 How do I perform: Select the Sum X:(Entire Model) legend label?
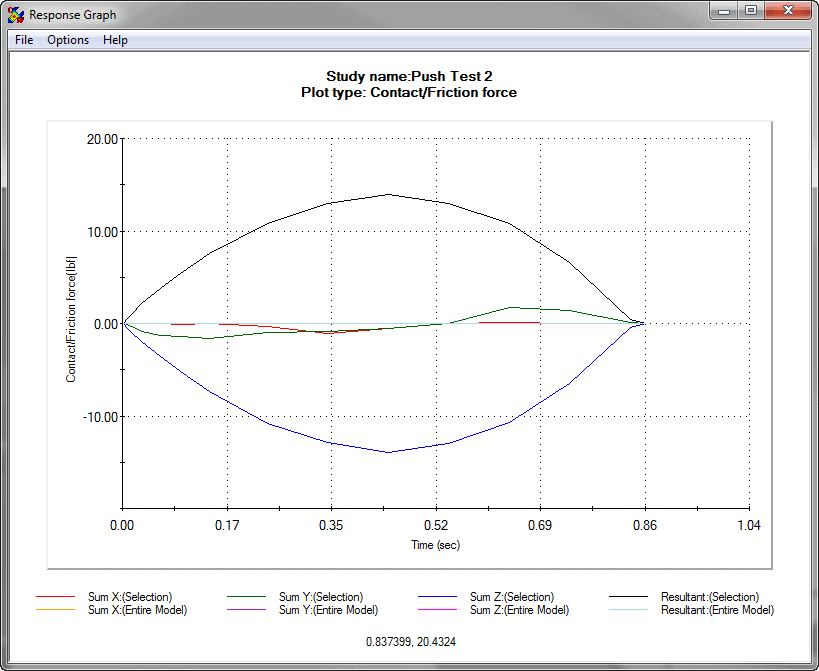click(x=137, y=610)
